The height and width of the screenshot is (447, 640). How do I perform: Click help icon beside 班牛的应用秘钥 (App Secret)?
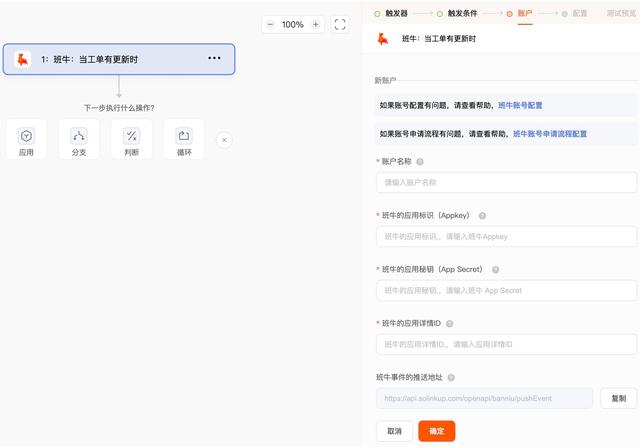click(495, 269)
